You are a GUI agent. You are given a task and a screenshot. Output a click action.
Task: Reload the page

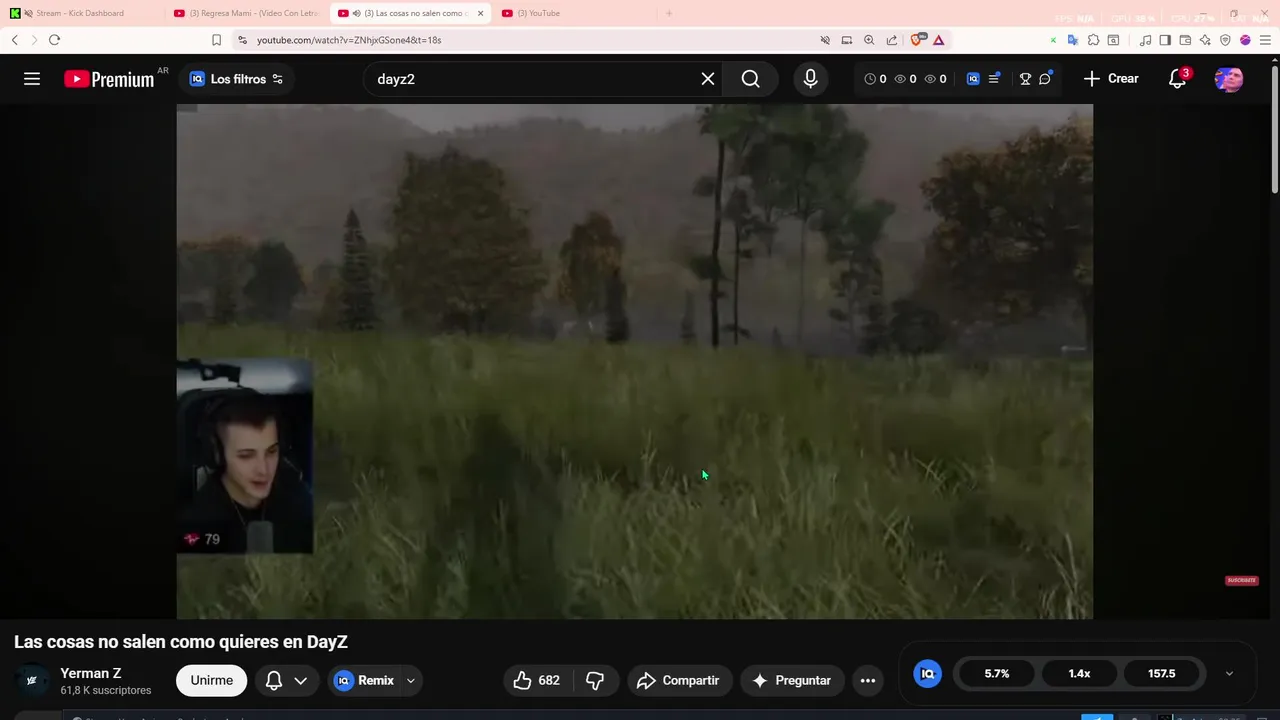54,40
